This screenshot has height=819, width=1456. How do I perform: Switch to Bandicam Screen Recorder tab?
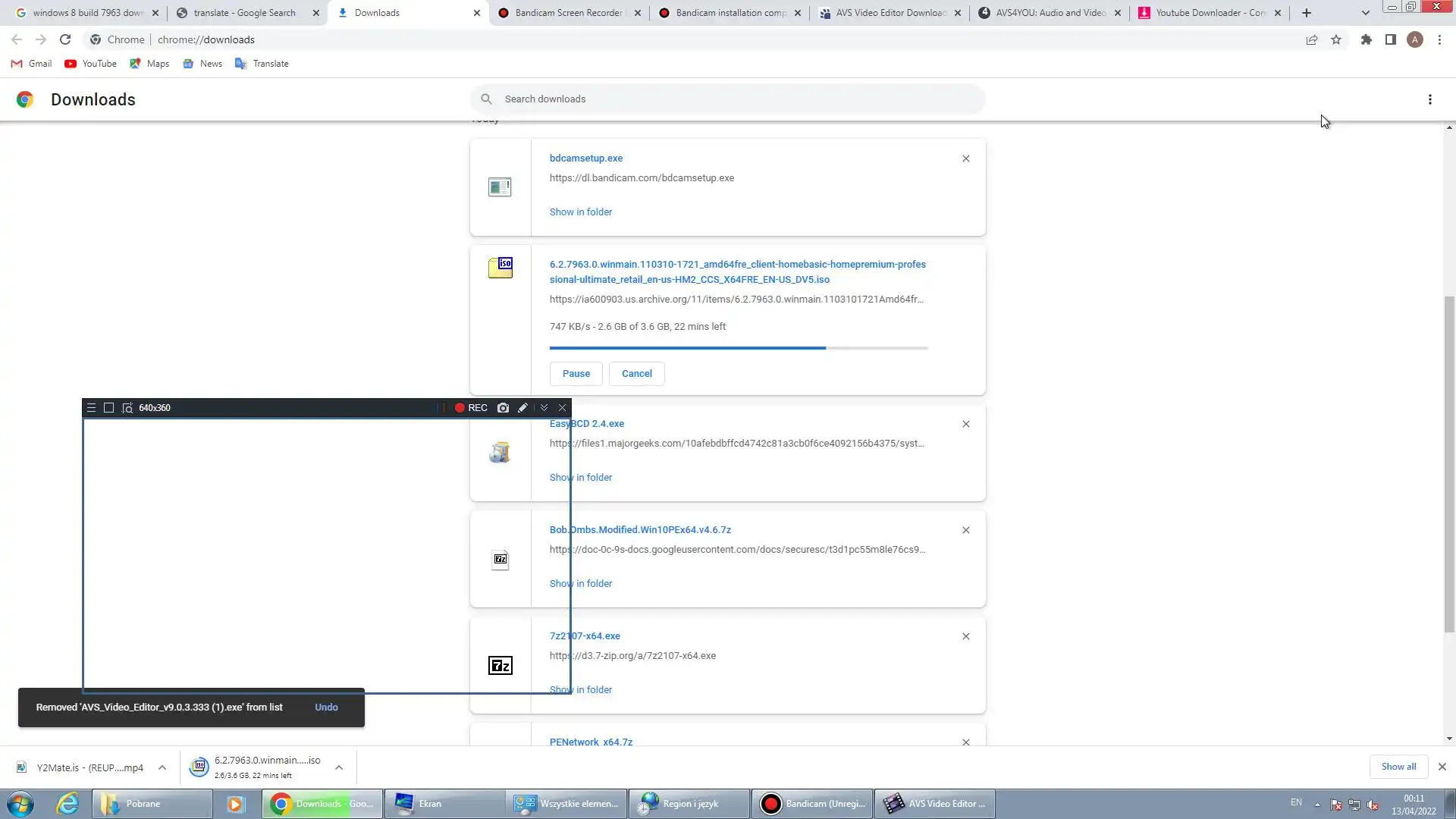pyautogui.click(x=569, y=13)
